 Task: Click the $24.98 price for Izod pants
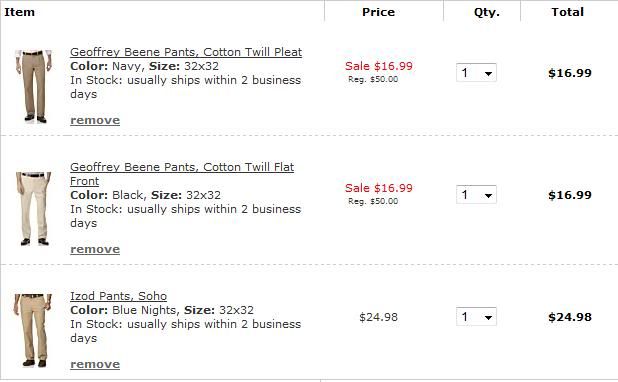[x=378, y=317]
